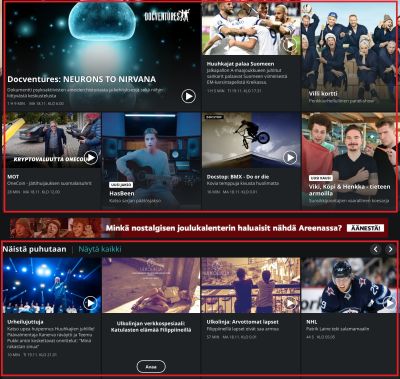Screen dimensions: 400x379
Task: Click the children on balcony thumbnail
Action: (x=251, y=285)
